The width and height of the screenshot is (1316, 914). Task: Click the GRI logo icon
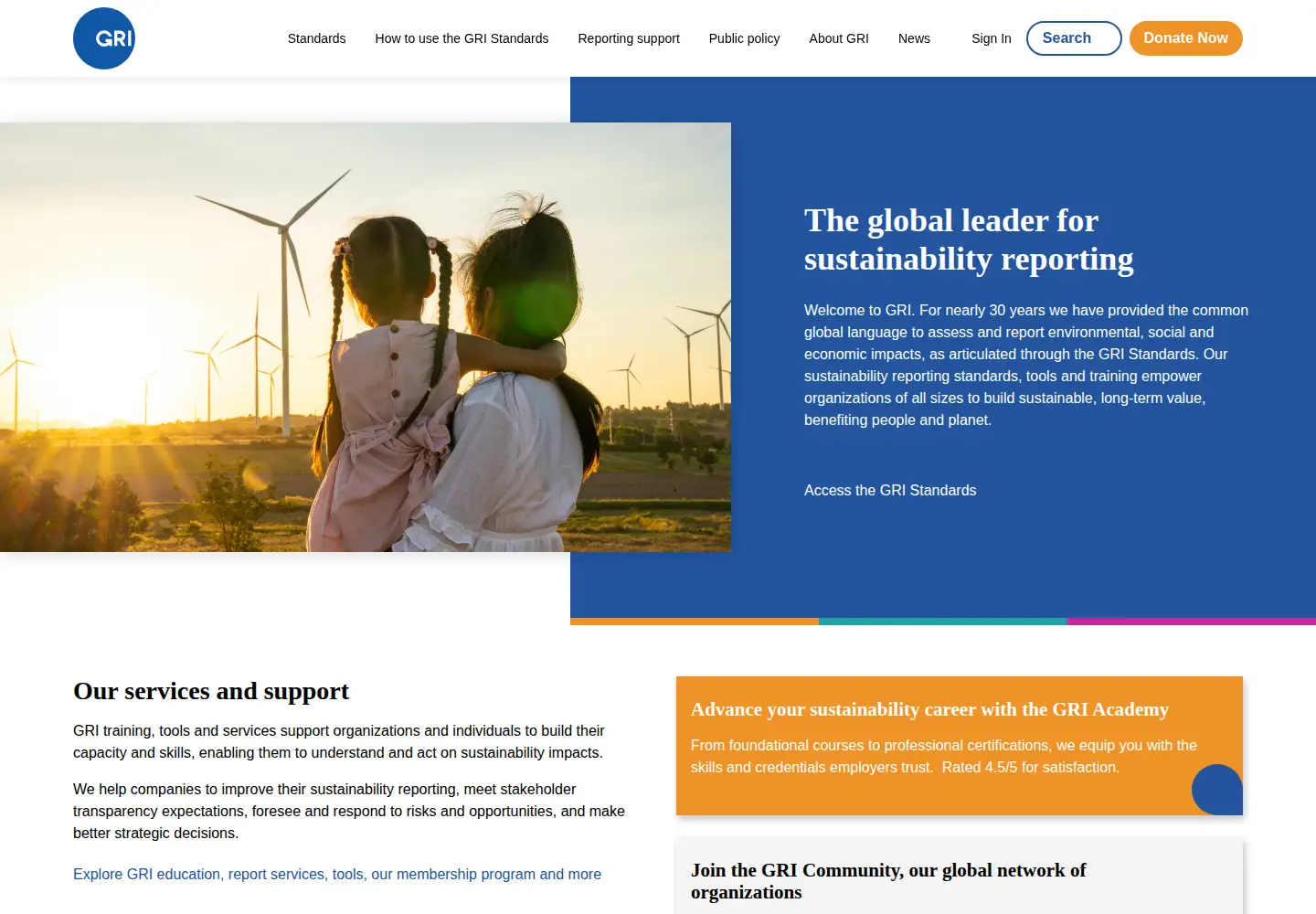point(104,38)
